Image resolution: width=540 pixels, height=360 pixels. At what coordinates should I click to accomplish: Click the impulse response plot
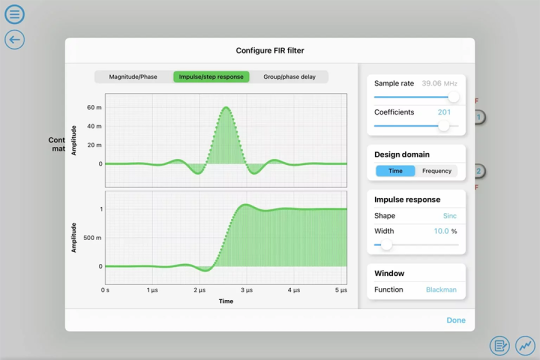pyautogui.click(x=226, y=140)
